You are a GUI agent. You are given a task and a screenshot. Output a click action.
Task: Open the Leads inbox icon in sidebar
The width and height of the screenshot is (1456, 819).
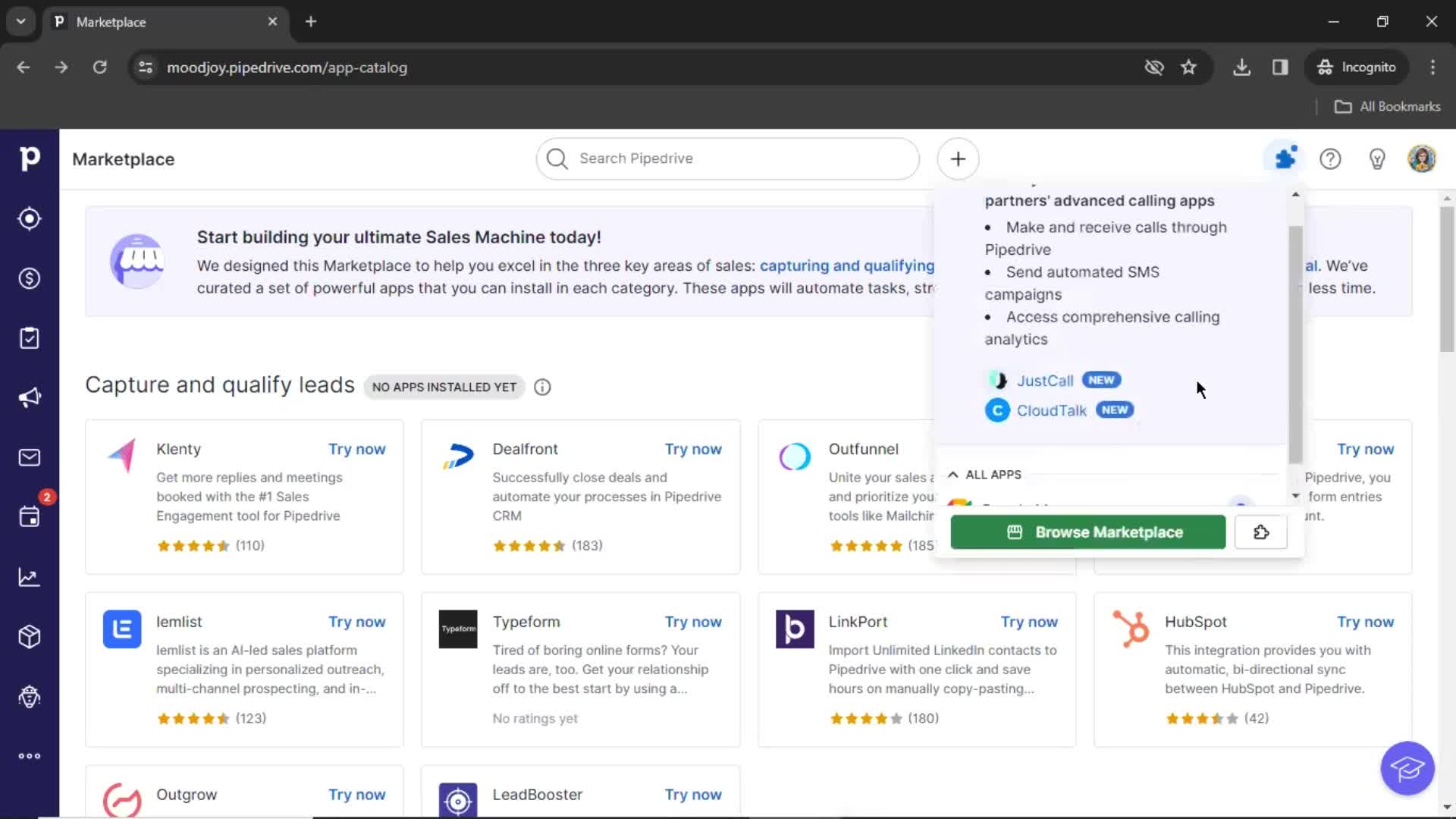pyautogui.click(x=29, y=218)
